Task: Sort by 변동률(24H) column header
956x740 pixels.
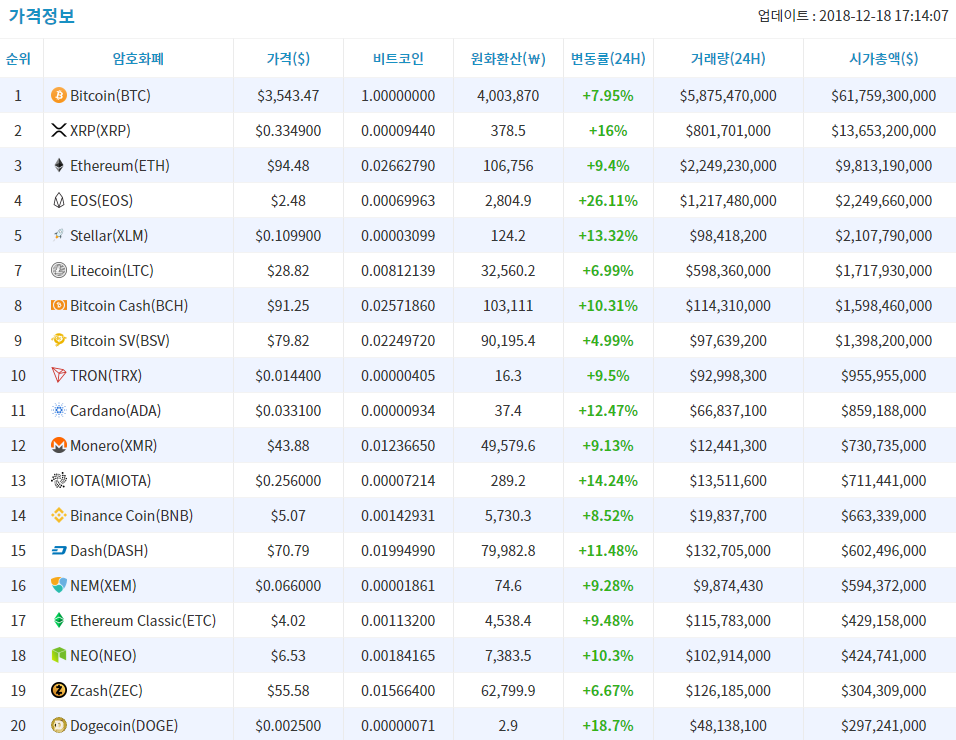Action: [608, 59]
